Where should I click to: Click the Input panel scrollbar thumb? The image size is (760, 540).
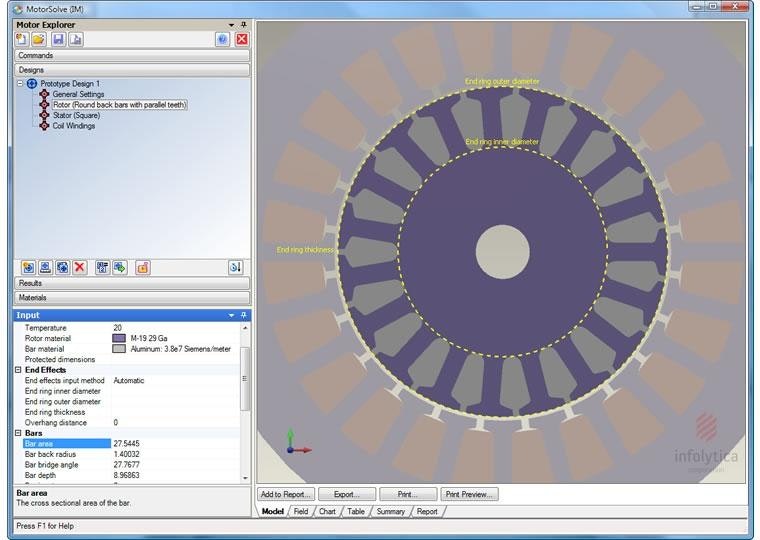click(x=245, y=379)
